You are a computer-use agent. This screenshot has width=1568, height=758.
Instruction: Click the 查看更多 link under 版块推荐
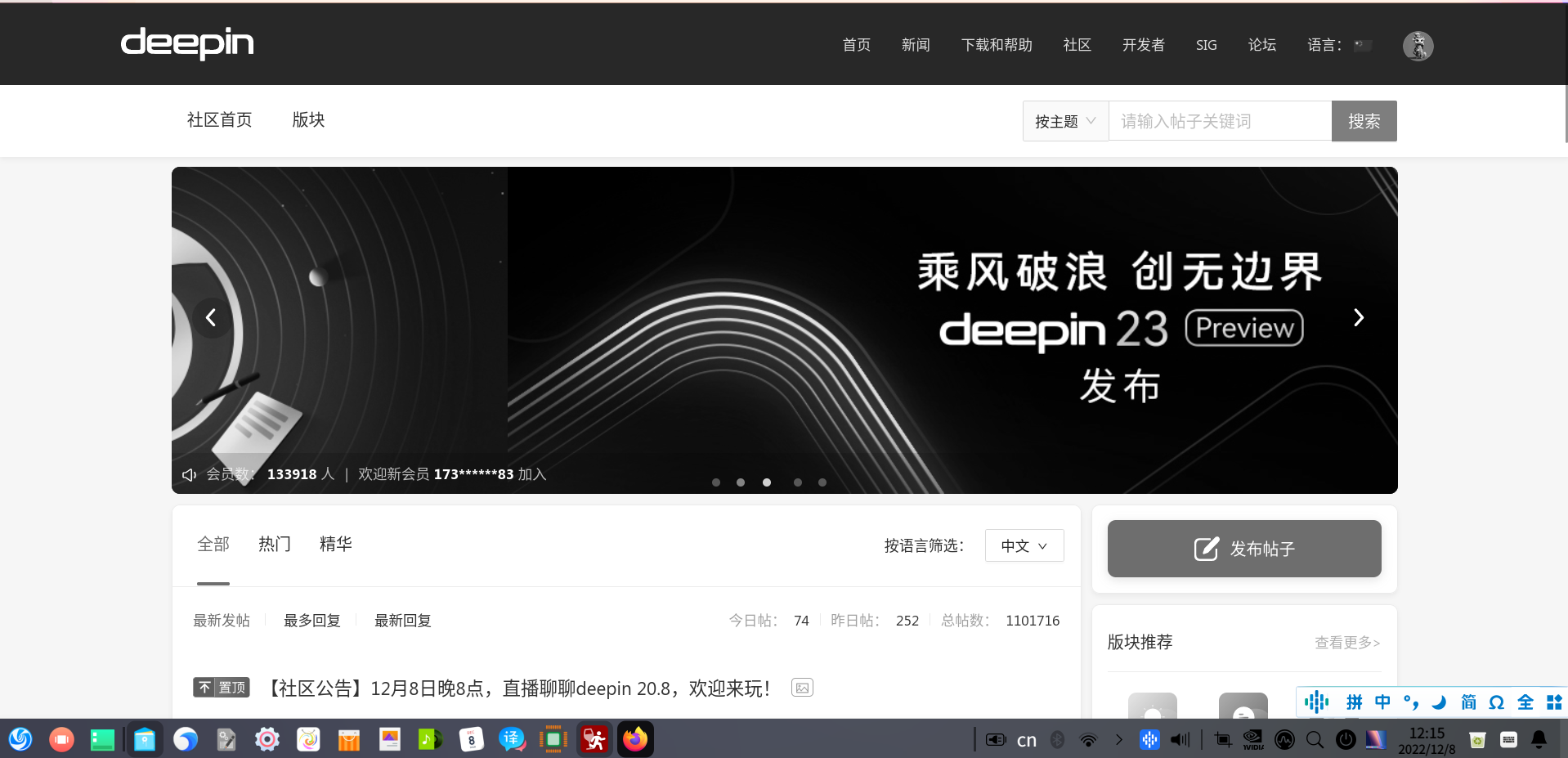click(x=1346, y=643)
